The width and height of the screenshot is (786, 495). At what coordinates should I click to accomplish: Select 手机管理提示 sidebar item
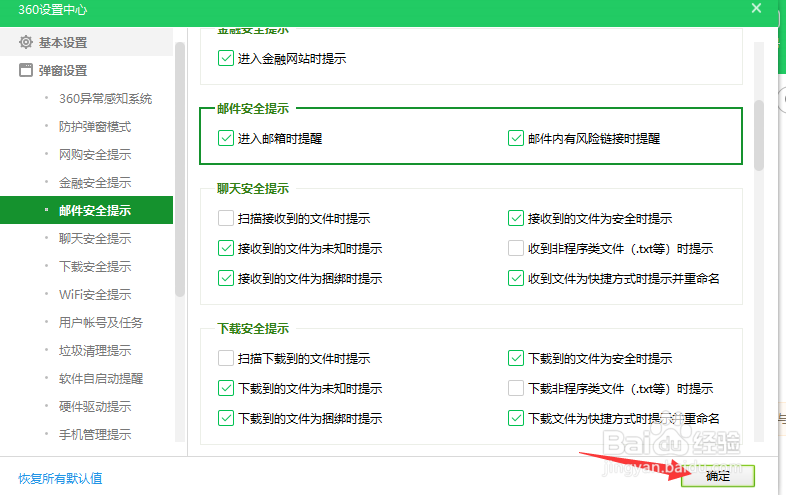[95, 434]
